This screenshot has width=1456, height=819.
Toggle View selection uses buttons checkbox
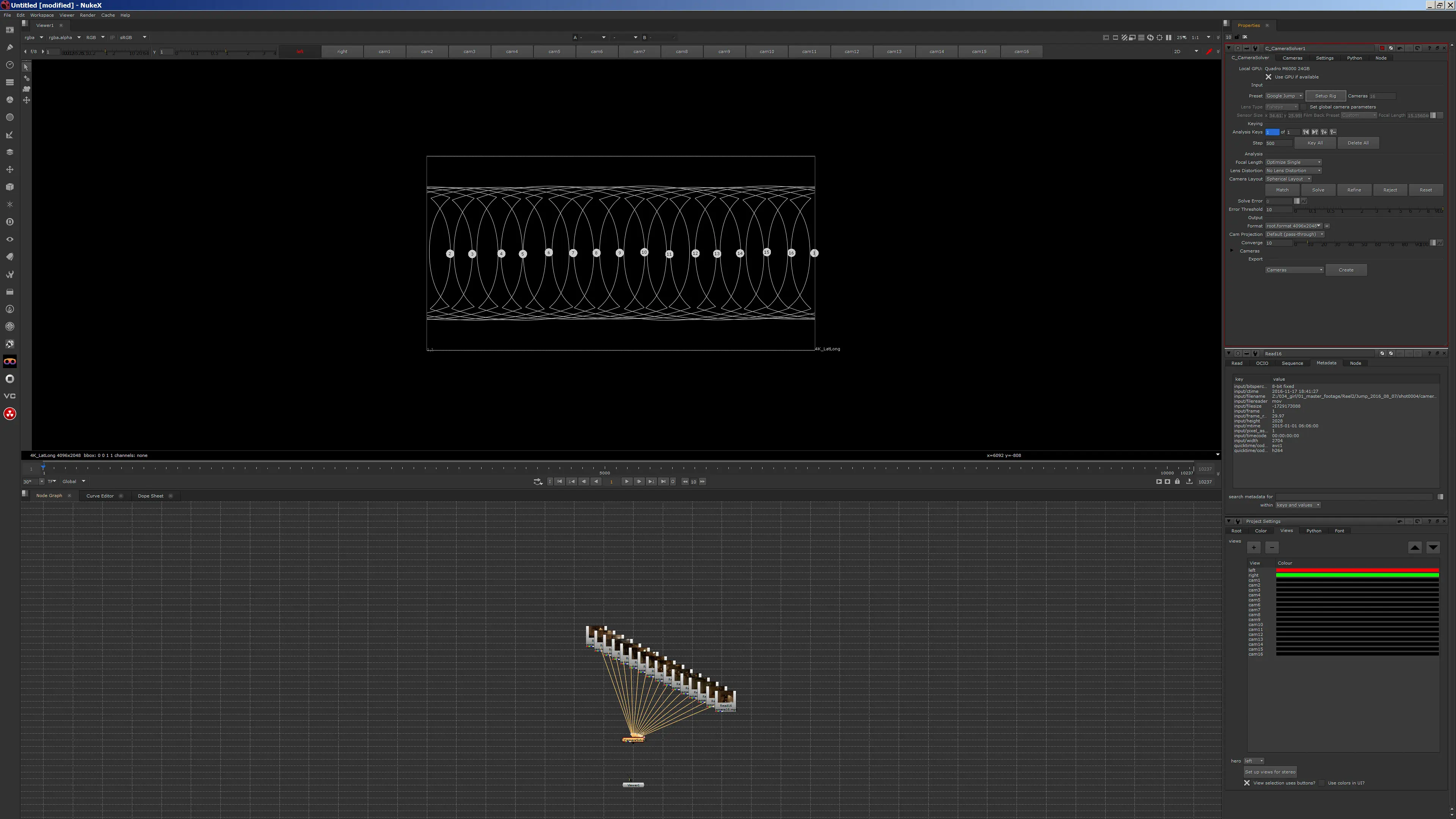(1246, 783)
